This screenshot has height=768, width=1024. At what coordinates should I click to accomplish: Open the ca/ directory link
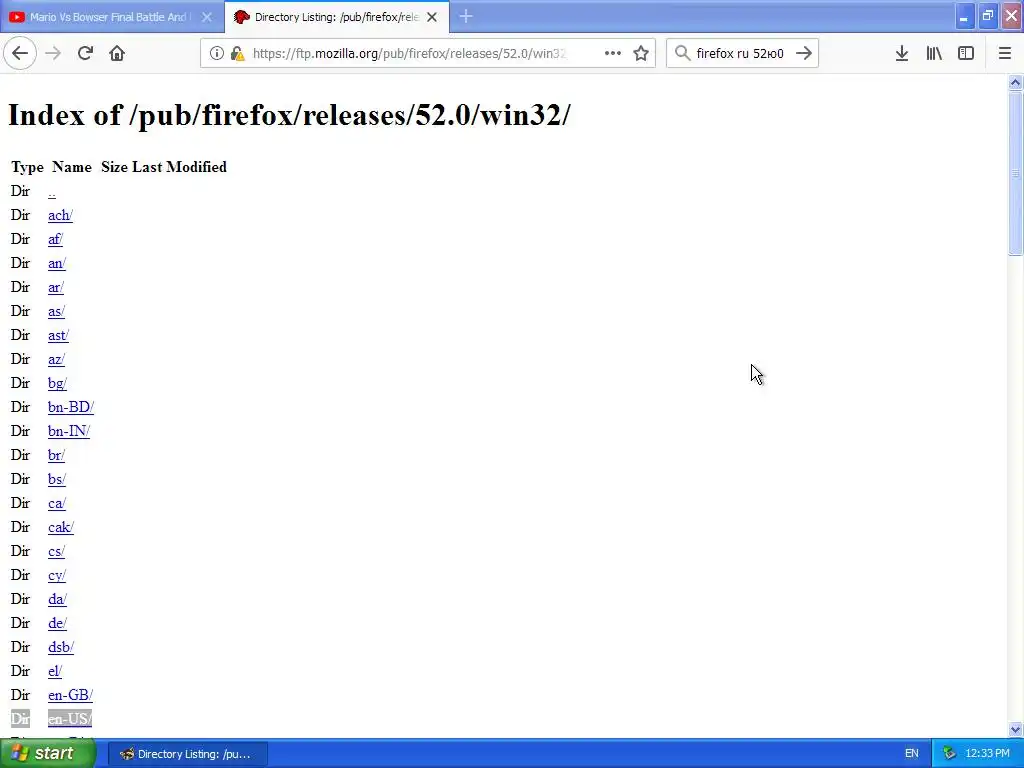click(x=57, y=503)
